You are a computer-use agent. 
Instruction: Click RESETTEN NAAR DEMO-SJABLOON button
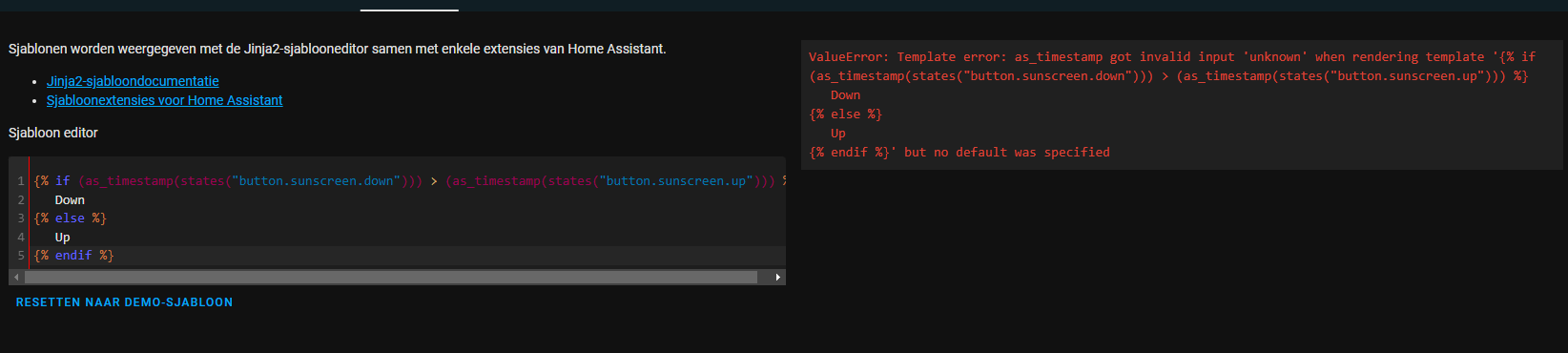coord(124,302)
